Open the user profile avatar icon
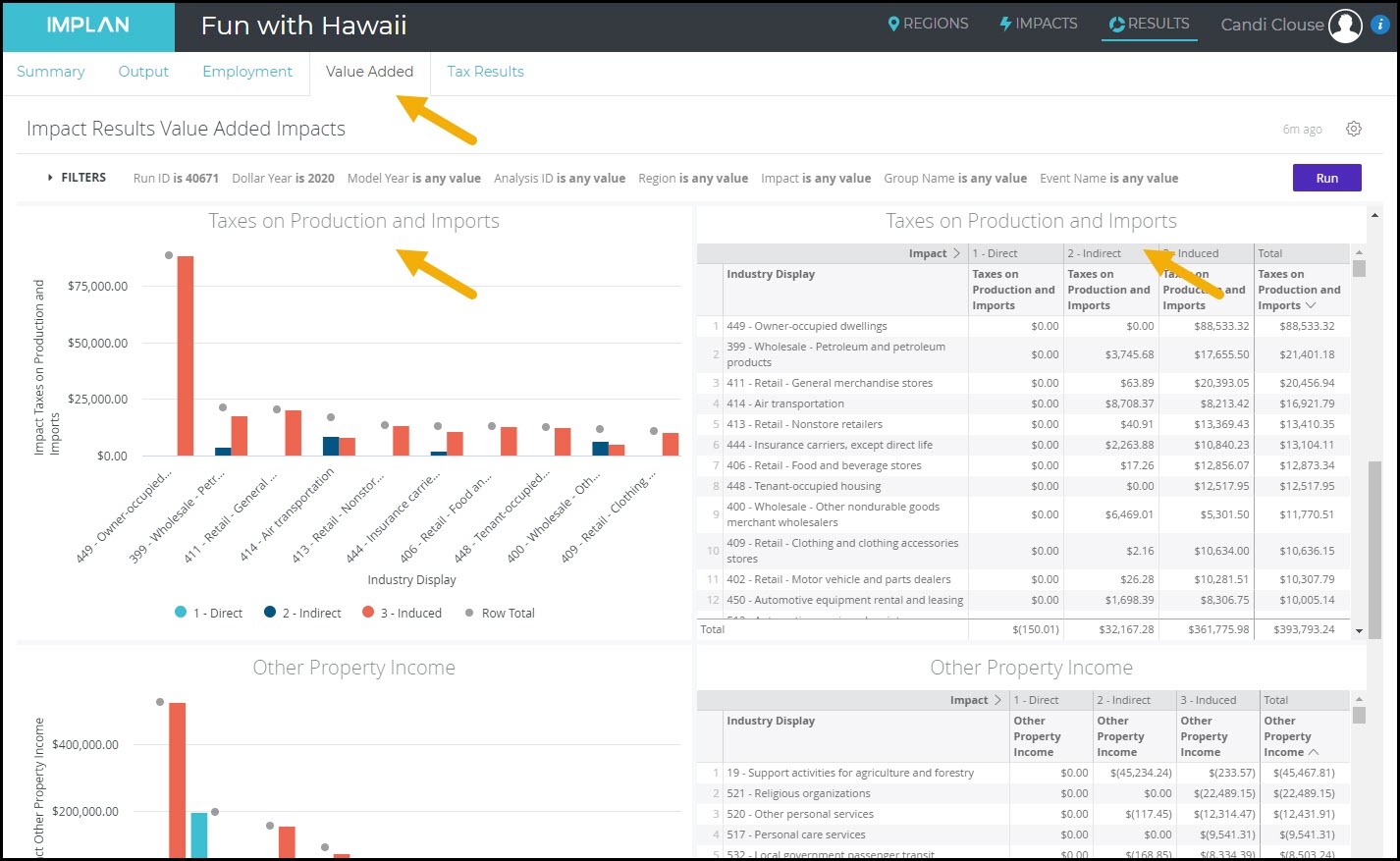The image size is (1400, 861). click(x=1344, y=26)
